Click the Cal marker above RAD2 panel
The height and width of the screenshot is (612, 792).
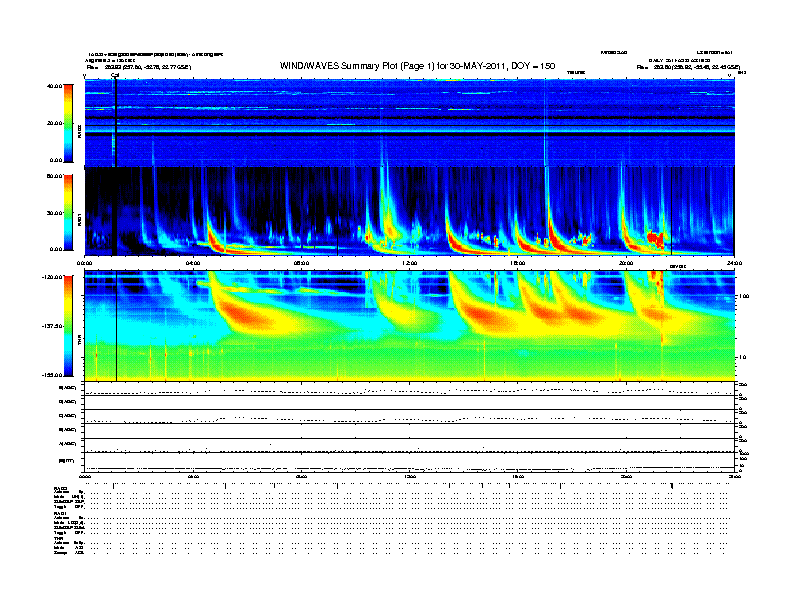pyautogui.click(x=115, y=76)
